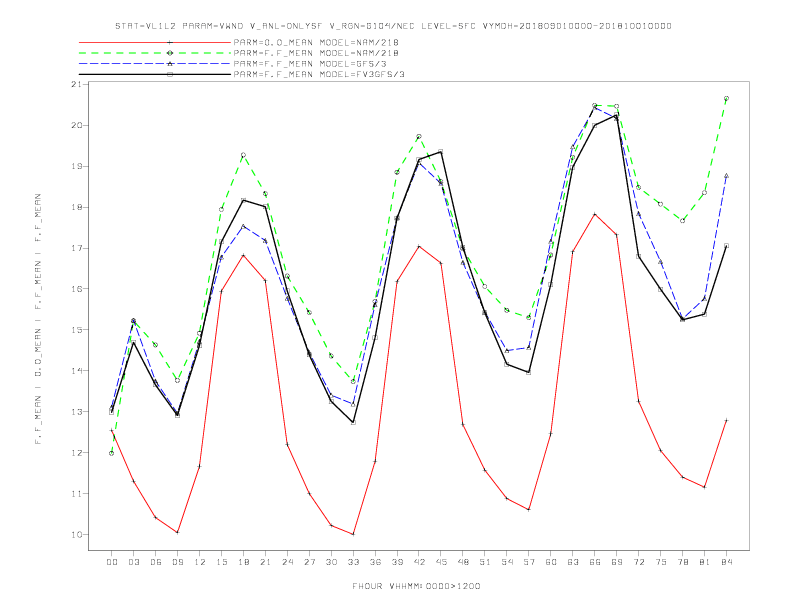Screen dimensions: 792x612
Task: Click x-axis forecast hour label 09
Action: pyautogui.click(x=177, y=562)
